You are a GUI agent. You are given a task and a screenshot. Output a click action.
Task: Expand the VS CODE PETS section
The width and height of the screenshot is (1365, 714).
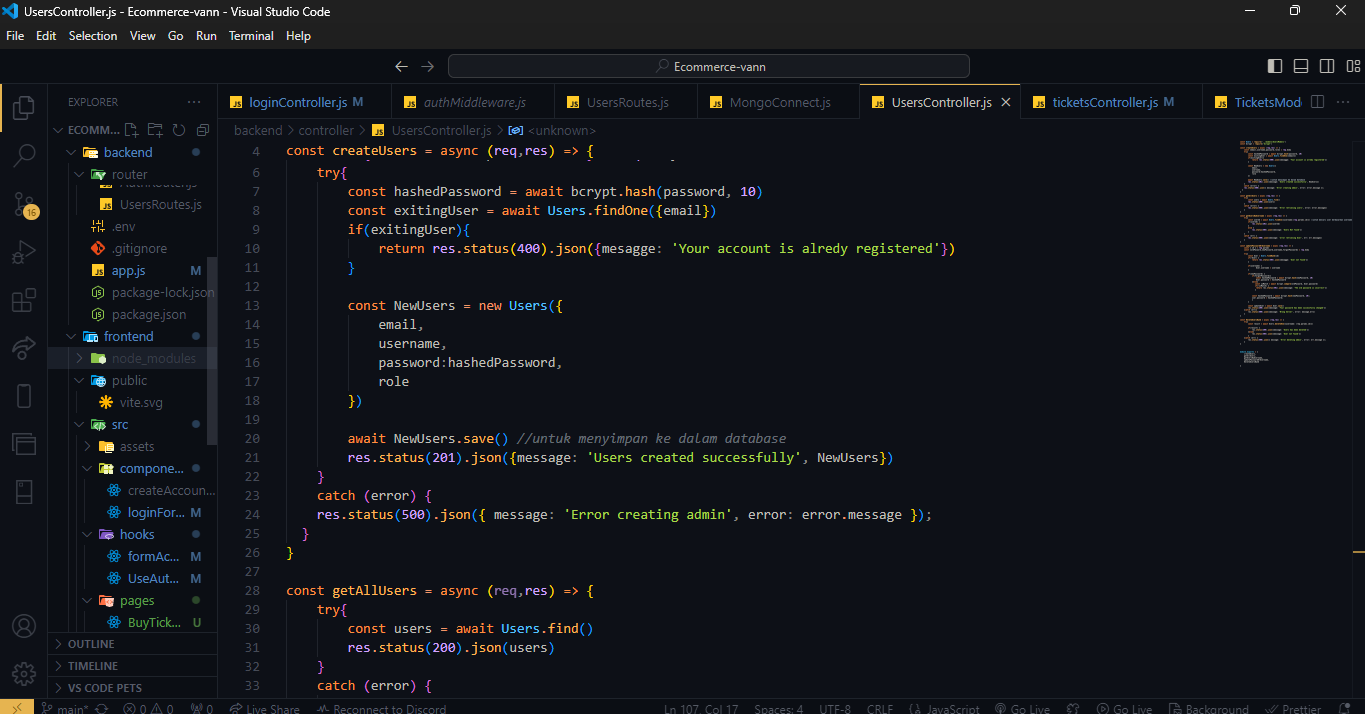pos(104,688)
